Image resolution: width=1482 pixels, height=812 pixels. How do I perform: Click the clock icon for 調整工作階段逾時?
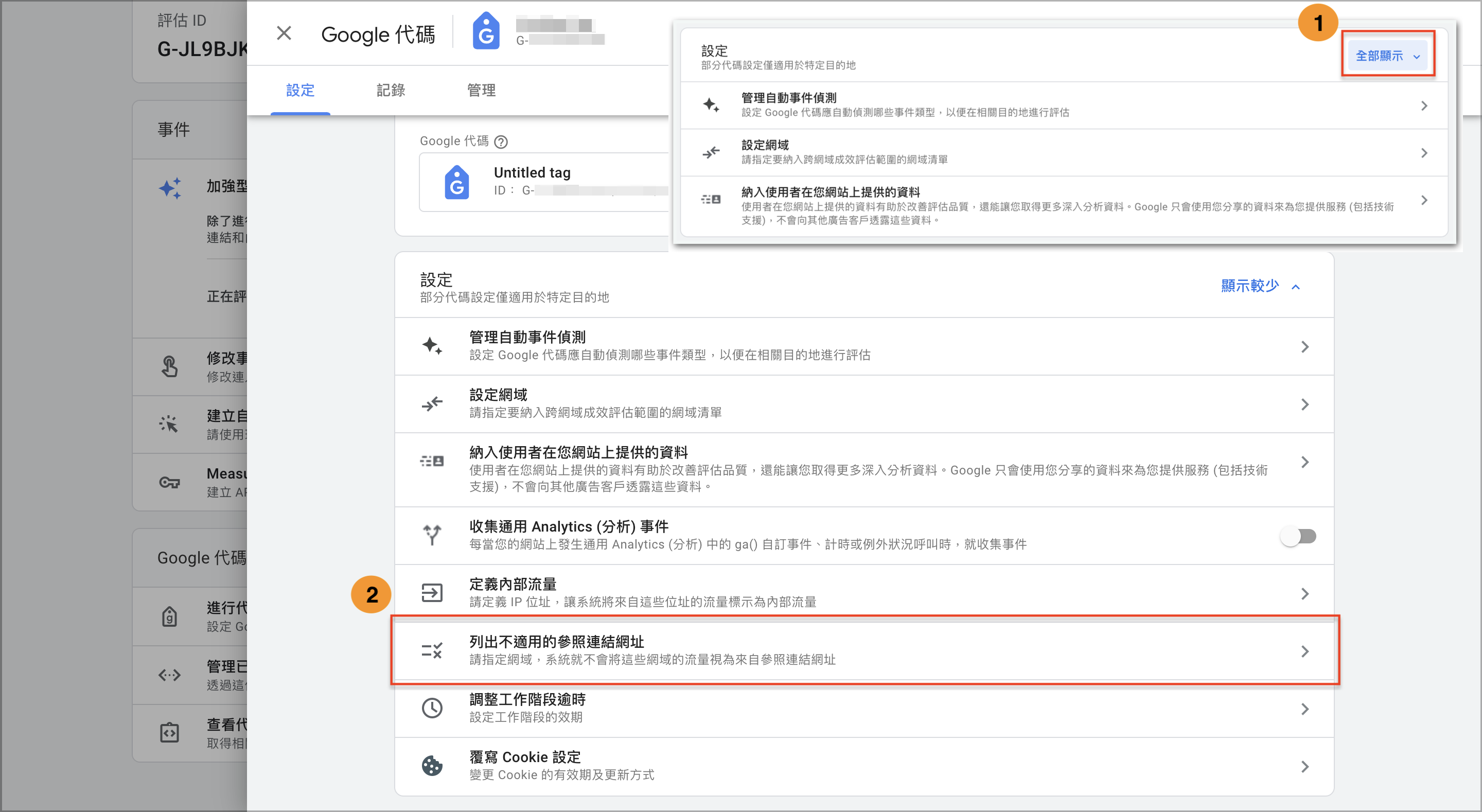[x=432, y=709]
